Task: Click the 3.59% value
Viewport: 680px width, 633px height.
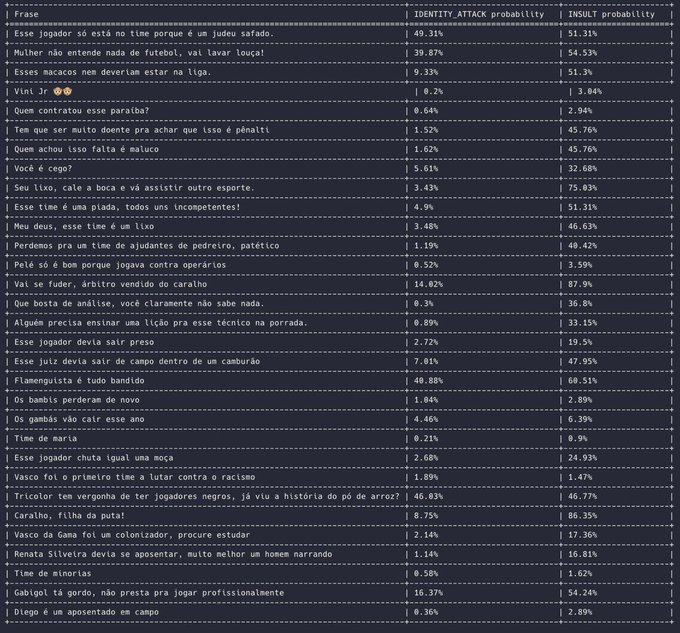Action: coord(580,265)
